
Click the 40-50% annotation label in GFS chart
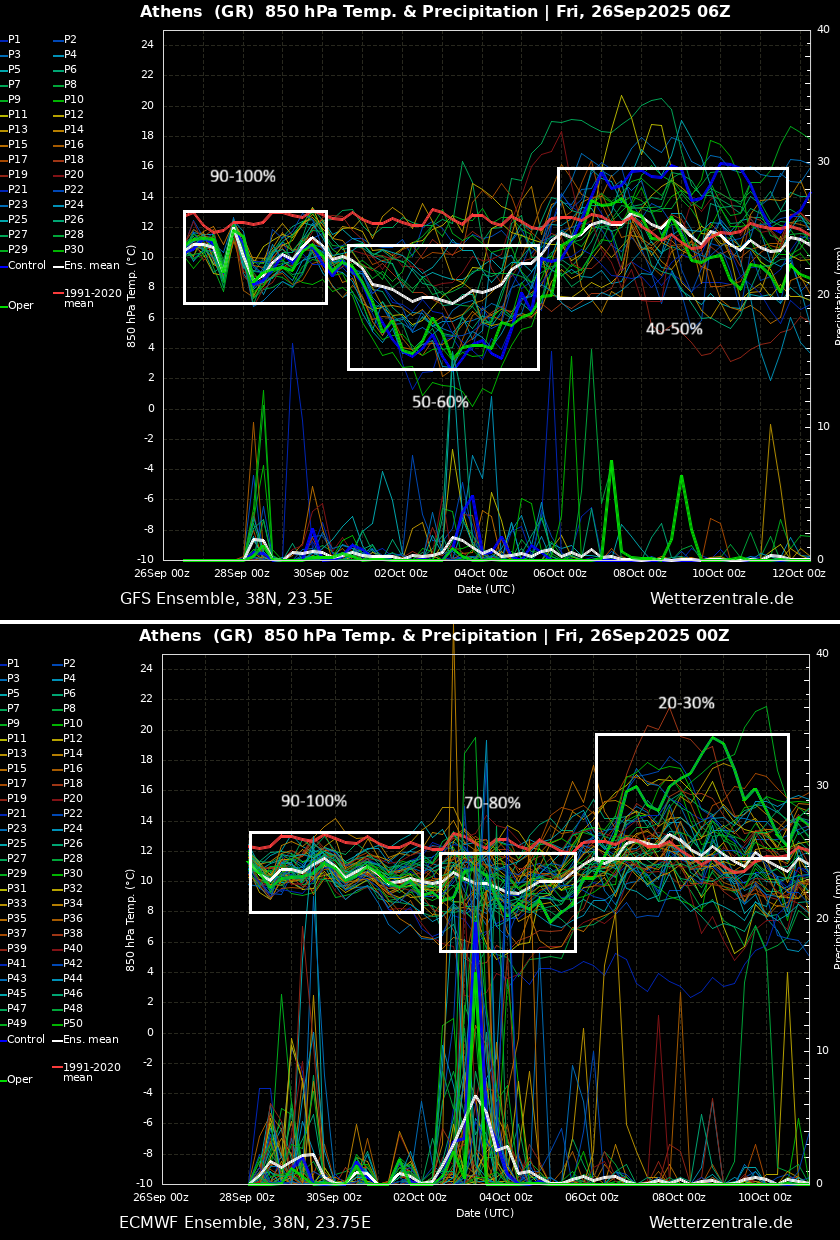(674, 329)
